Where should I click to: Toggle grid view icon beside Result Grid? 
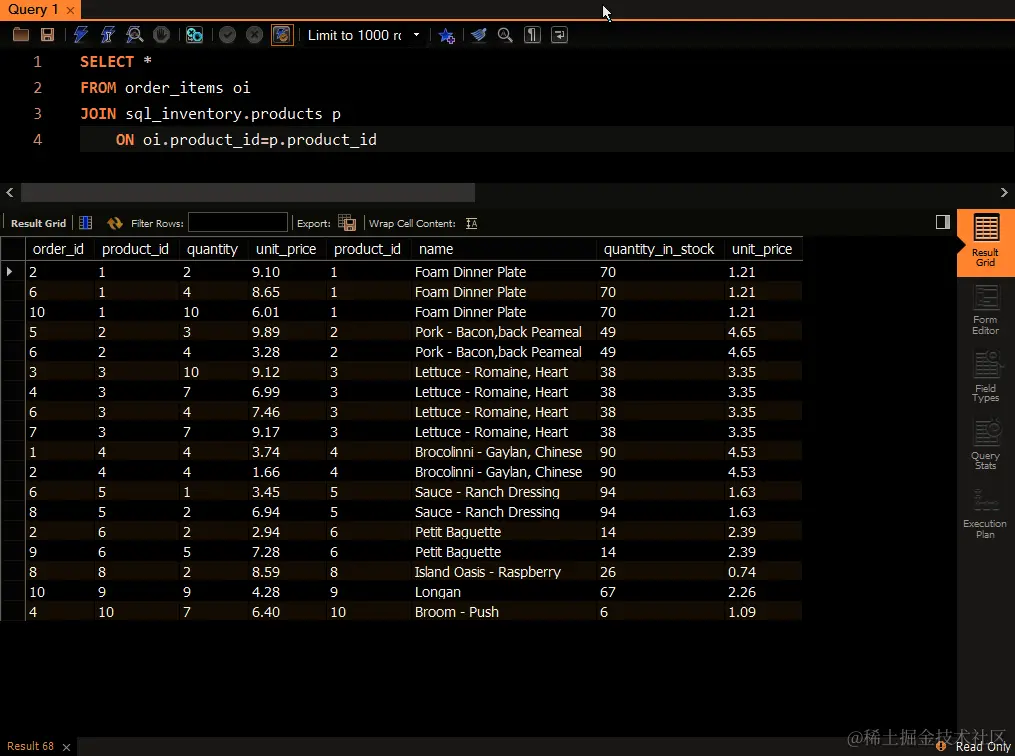[85, 223]
